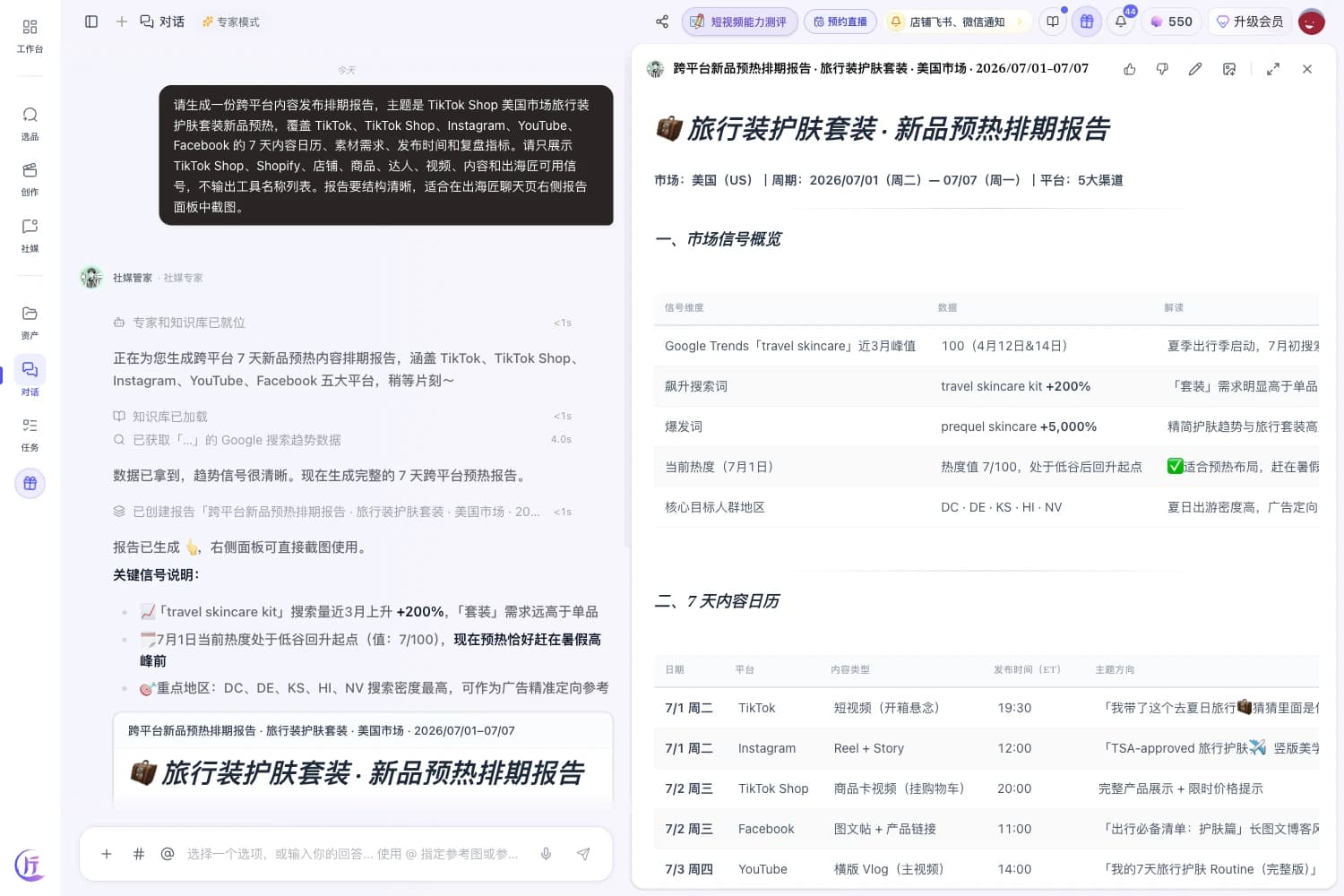The height and width of the screenshot is (896, 1344).
Task: Open the 选品 product selection section
Action: tap(30, 124)
